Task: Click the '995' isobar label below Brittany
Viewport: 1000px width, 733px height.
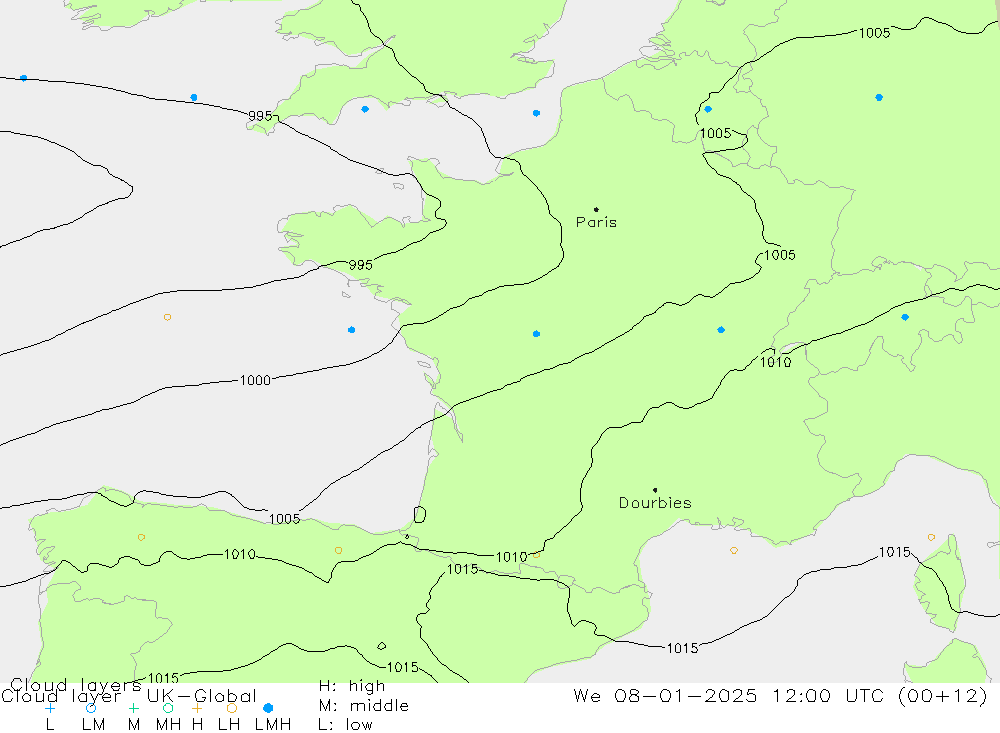Action: pyautogui.click(x=360, y=265)
